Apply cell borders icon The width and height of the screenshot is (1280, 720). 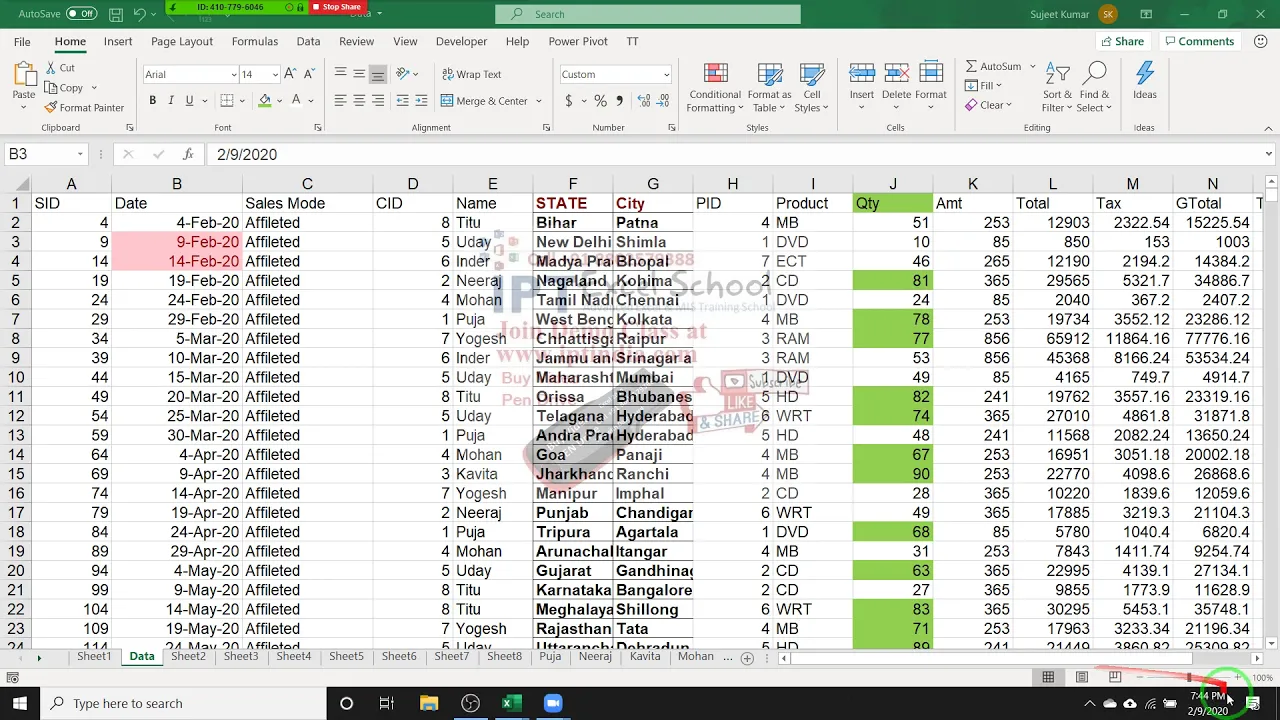tap(227, 100)
